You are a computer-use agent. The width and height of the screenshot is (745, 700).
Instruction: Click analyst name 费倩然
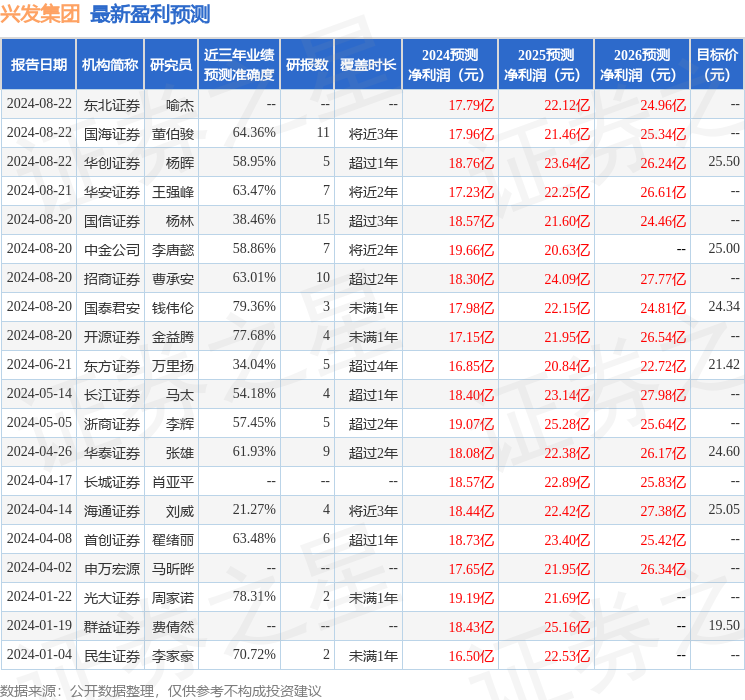(x=173, y=627)
